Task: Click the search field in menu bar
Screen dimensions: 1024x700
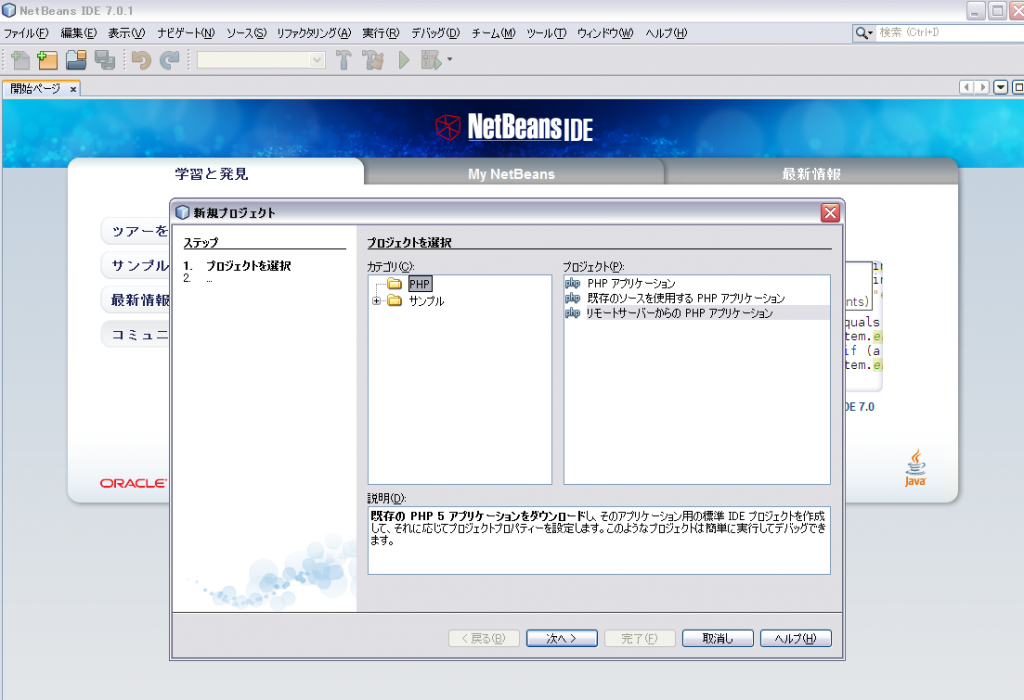Action: coord(950,33)
